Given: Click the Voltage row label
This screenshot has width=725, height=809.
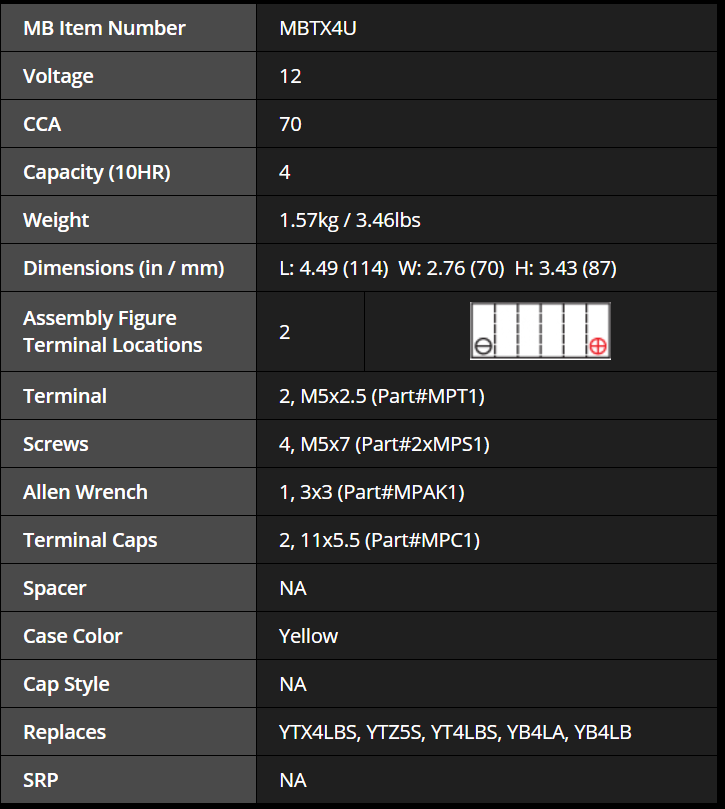Looking at the screenshot, I should coord(58,76).
